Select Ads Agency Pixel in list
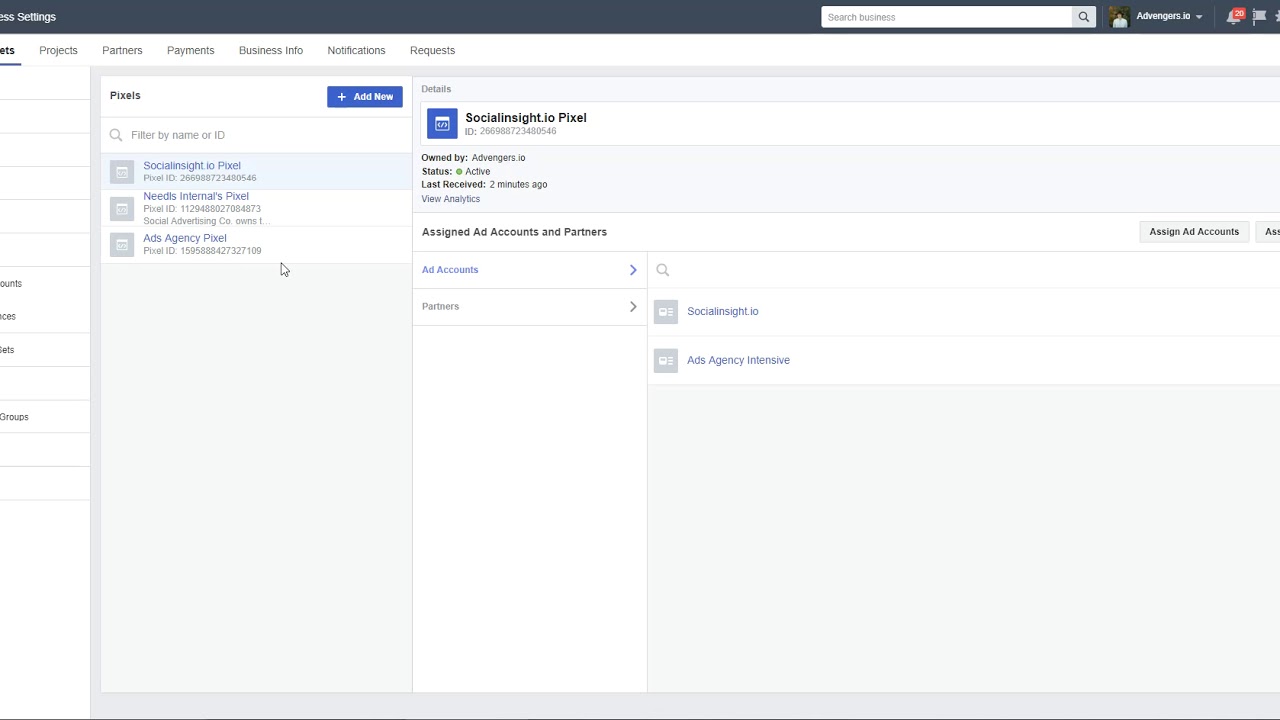The image size is (1280, 720). tap(256, 245)
